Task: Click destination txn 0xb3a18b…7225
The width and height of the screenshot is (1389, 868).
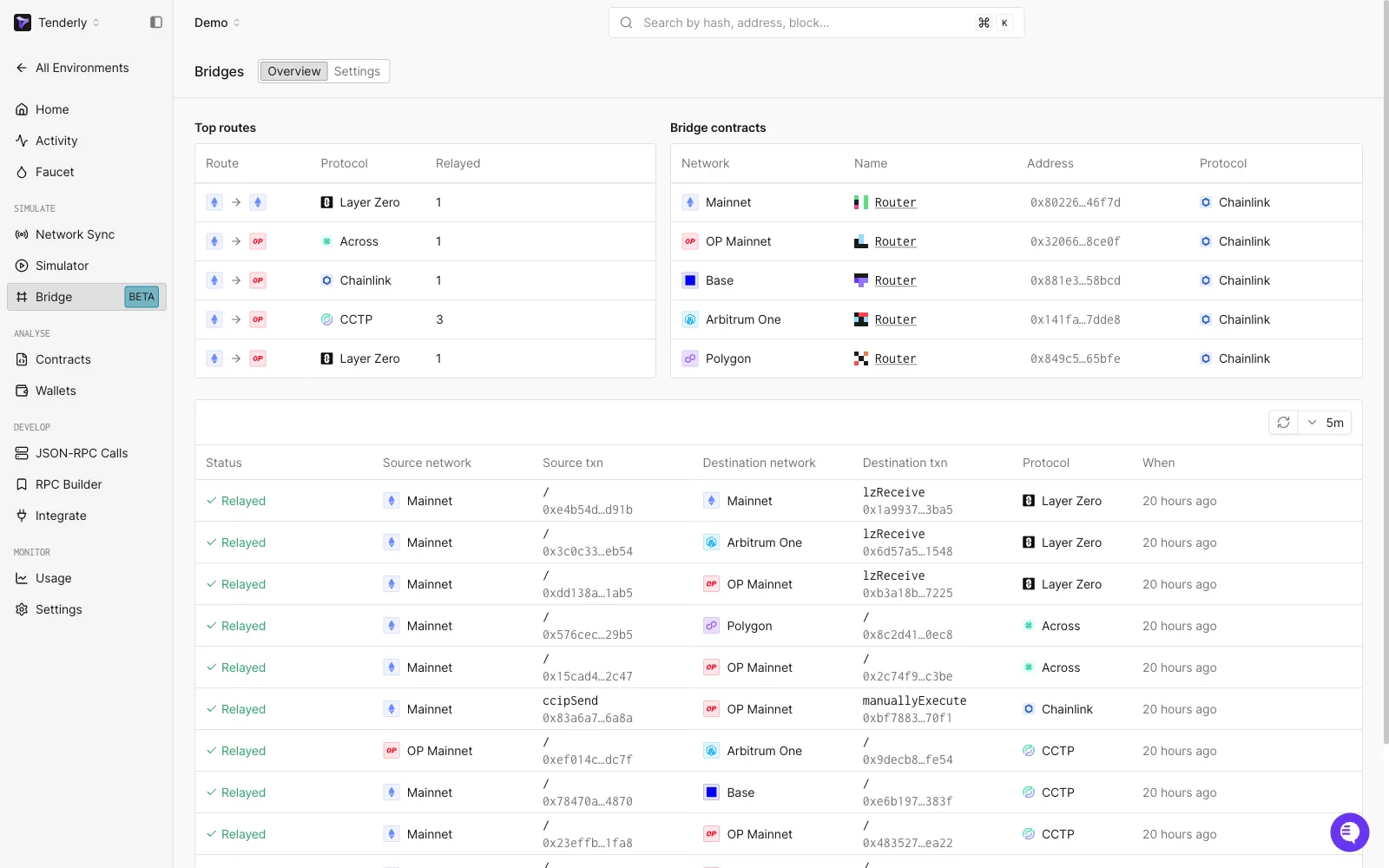Action: [907, 593]
